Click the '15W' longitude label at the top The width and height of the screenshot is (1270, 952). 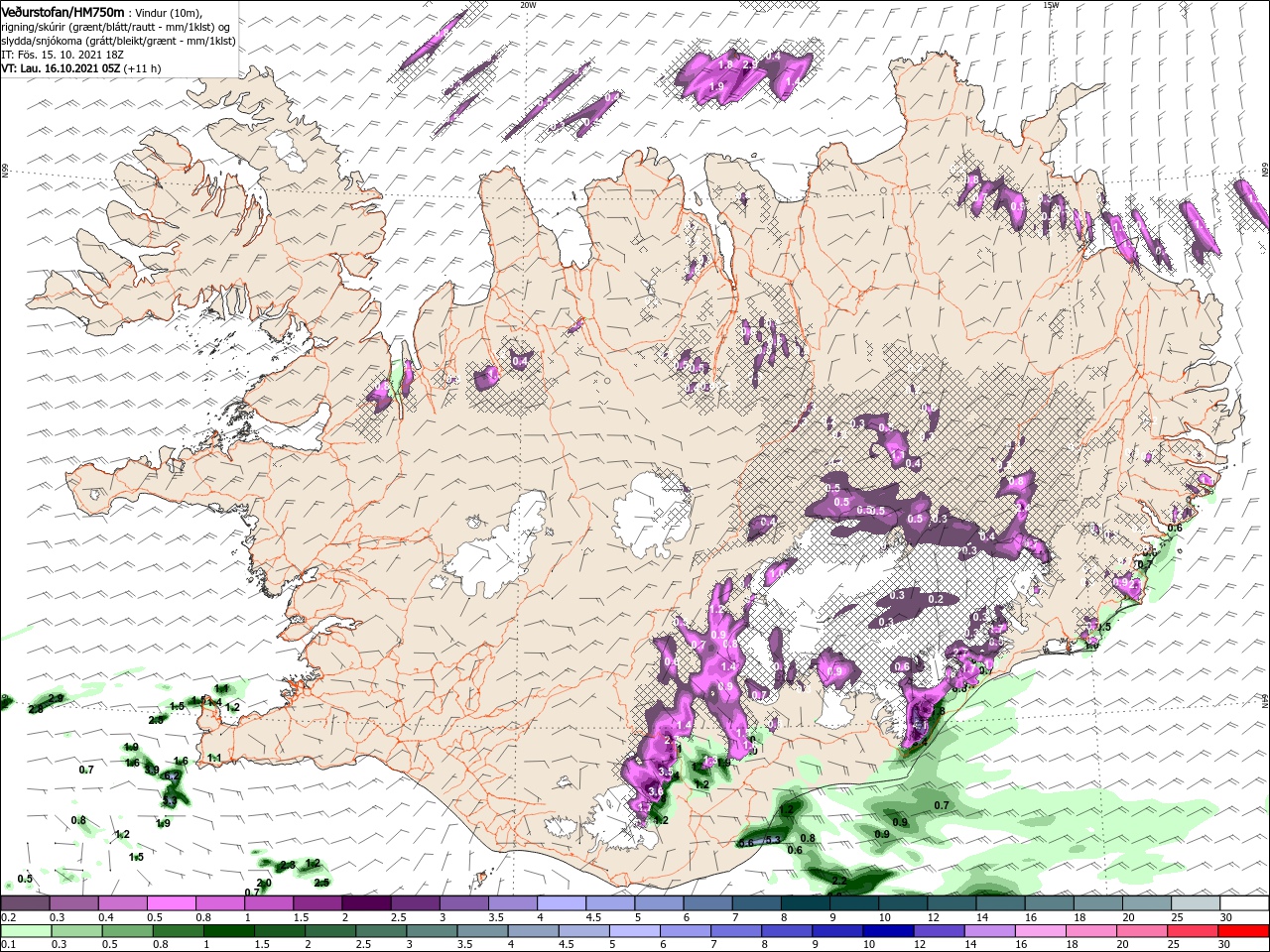[x=1051, y=5]
